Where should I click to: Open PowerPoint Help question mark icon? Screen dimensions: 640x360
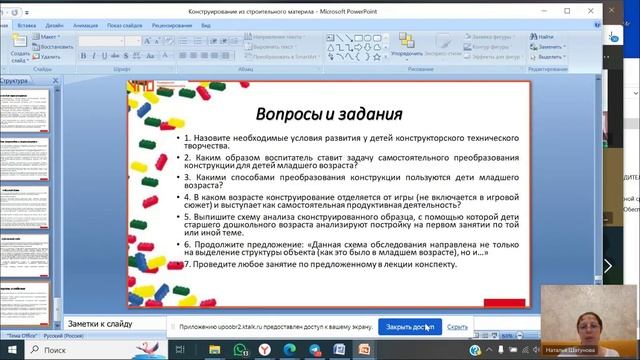pos(597,25)
